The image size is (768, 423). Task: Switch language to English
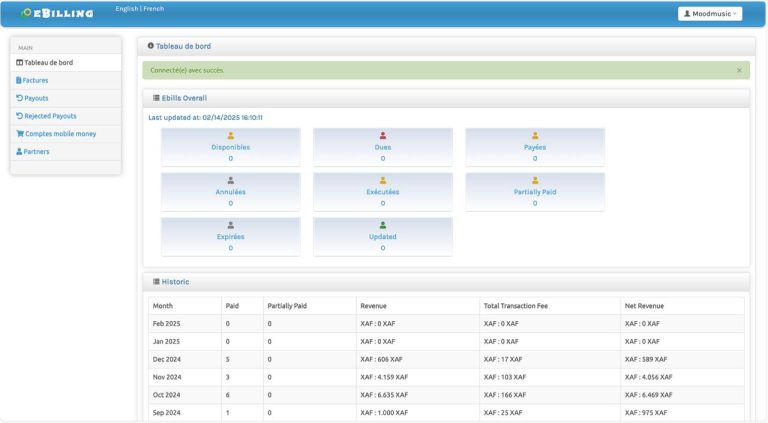pos(127,9)
